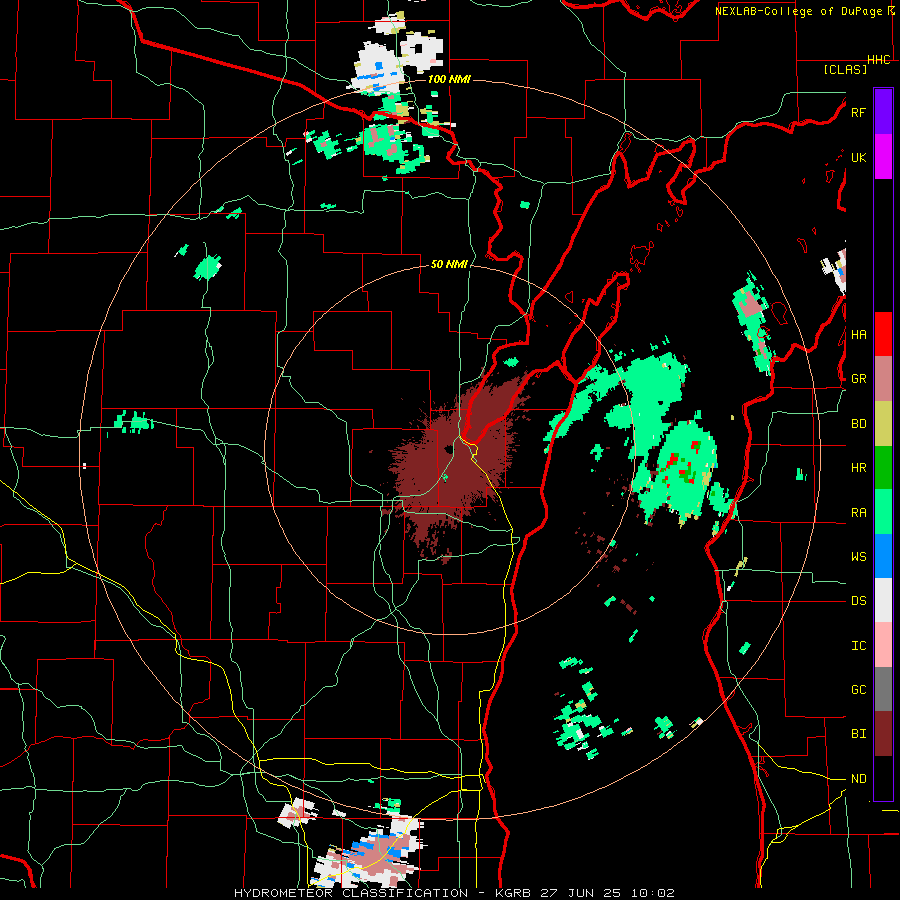
Task: Click the purple RF color swatch in legend
Action: point(883,112)
